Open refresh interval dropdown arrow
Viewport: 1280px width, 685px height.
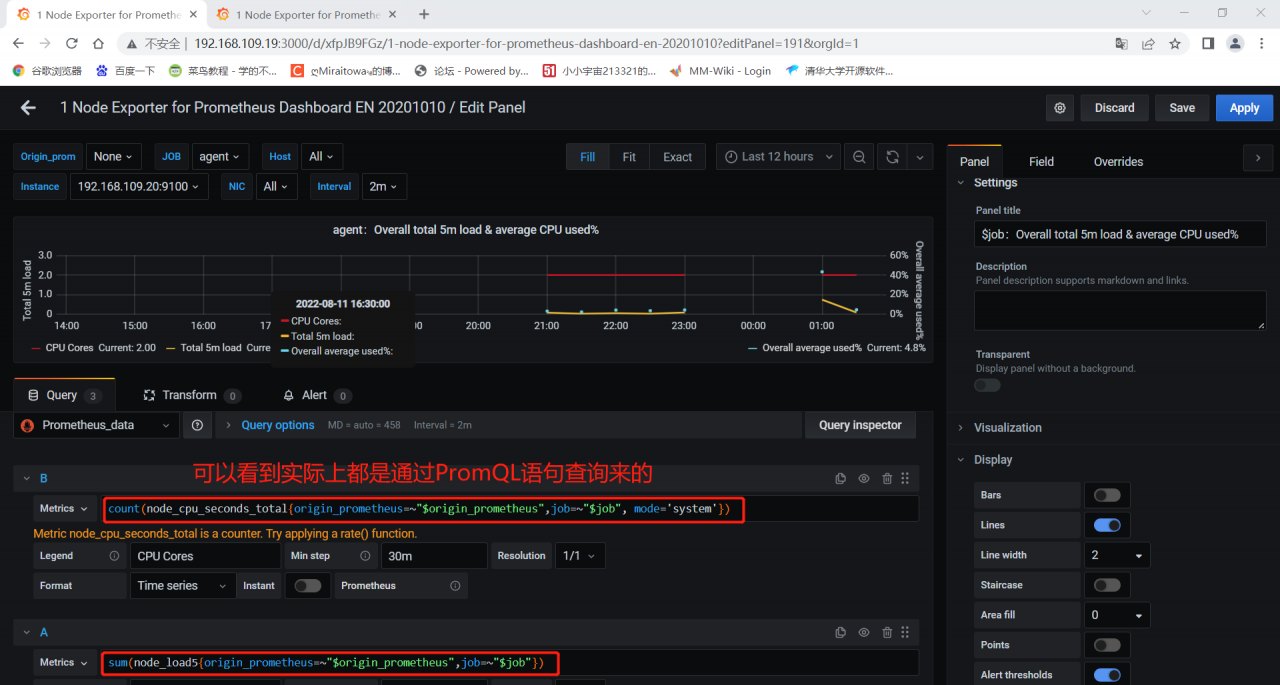tap(920, 157)
